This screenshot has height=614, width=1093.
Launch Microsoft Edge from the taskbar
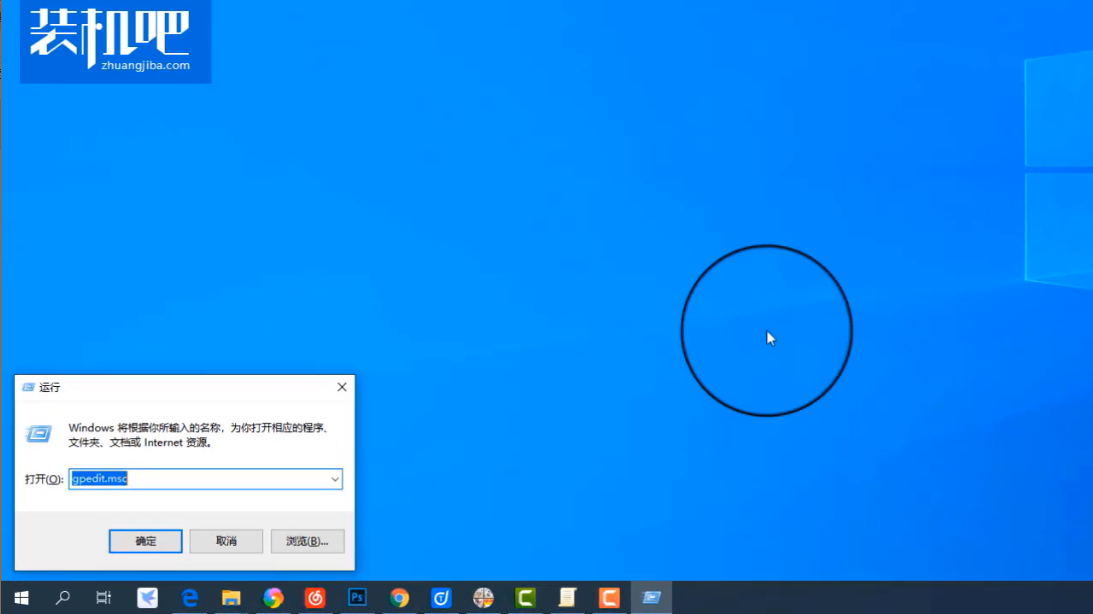pos(189,598)
